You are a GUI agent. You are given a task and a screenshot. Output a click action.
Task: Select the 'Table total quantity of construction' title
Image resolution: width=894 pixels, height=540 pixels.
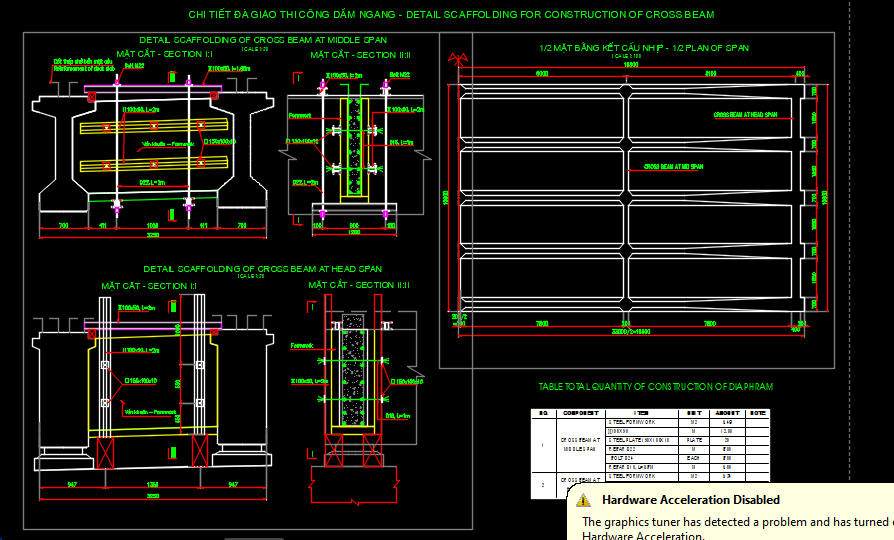[655, 386]
